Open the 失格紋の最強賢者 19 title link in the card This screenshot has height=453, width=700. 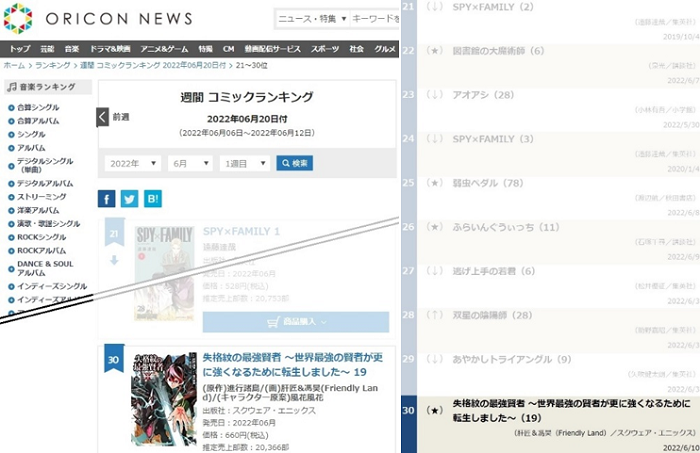[293, 365]
